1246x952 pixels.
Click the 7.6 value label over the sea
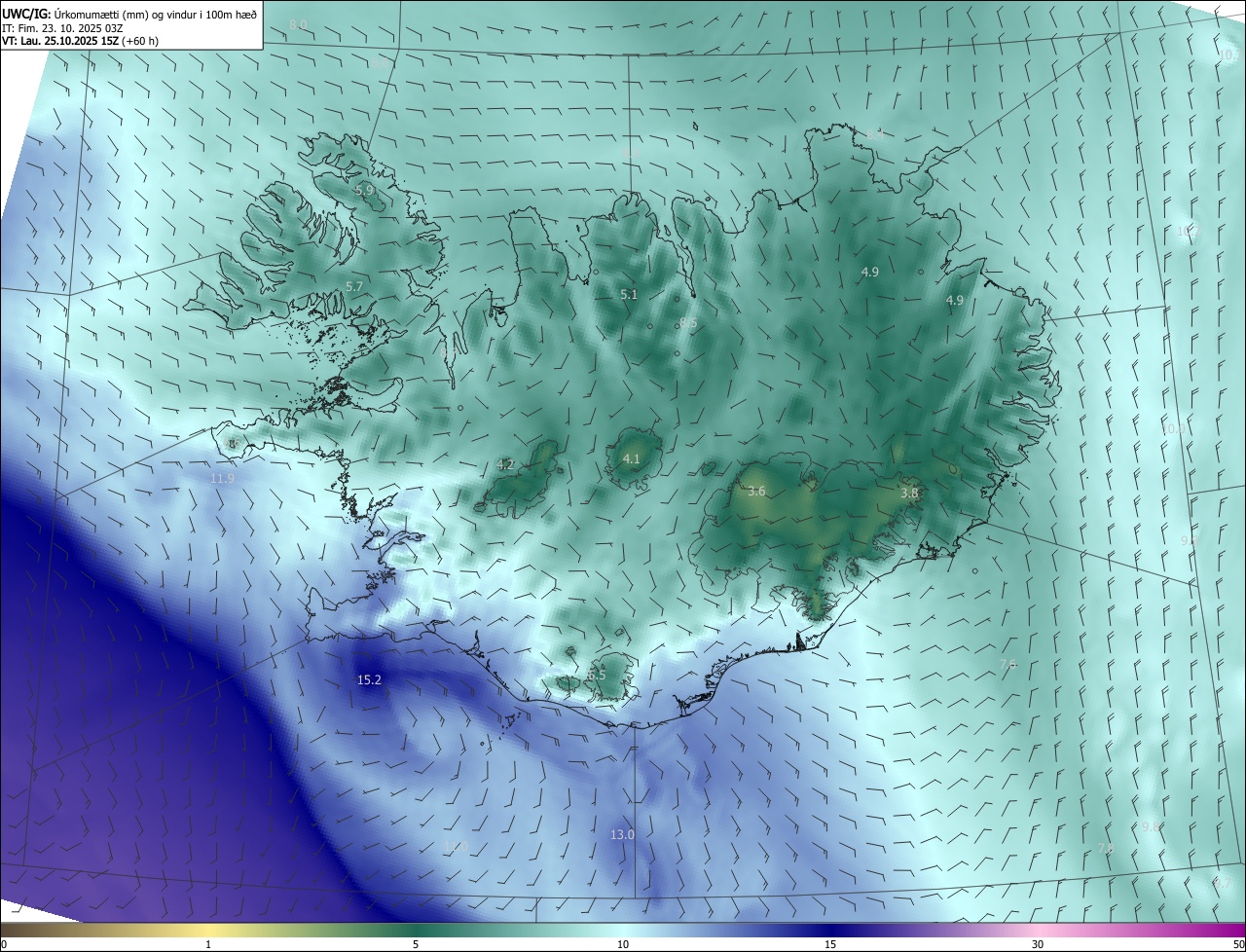click(x=1008, y=664)
